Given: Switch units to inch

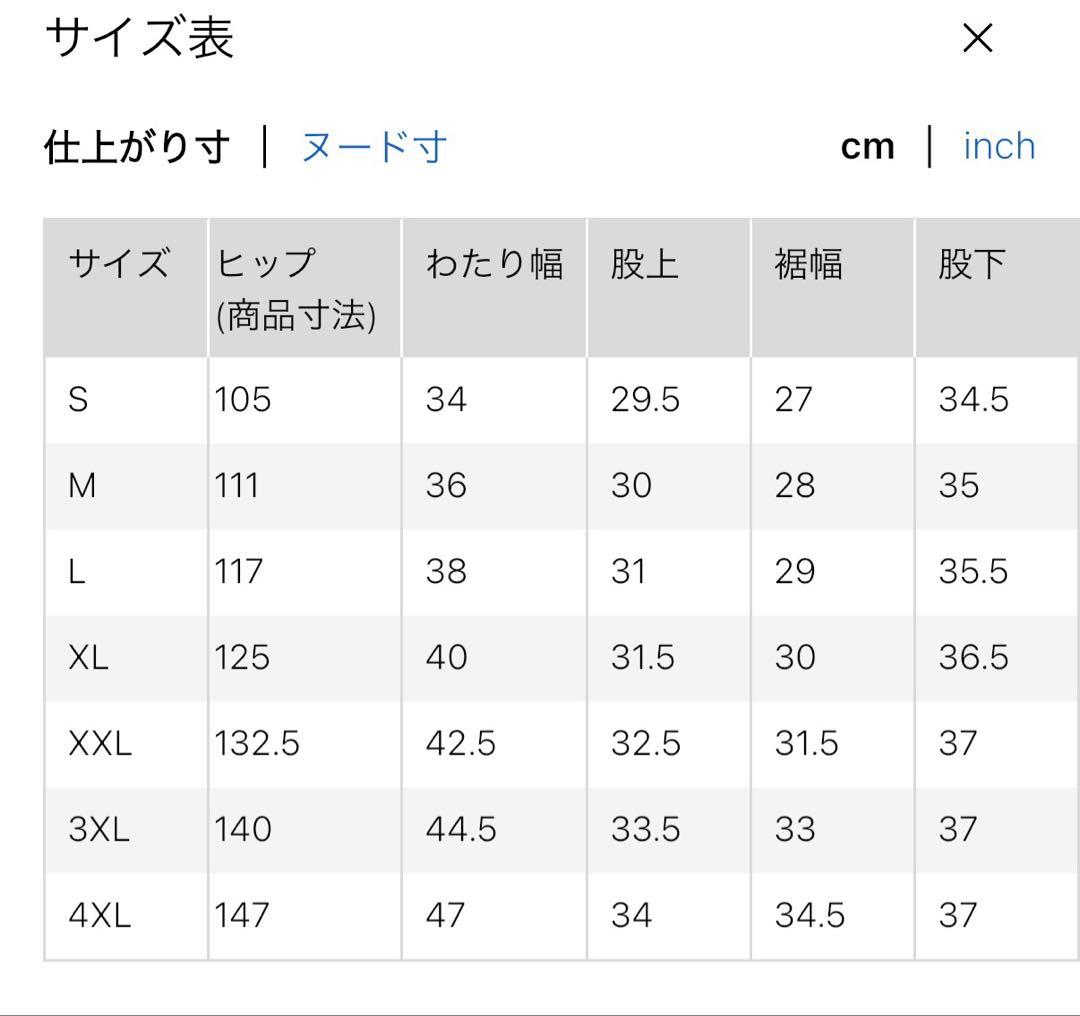Looking at the screenshot, I should pos(999,146).
